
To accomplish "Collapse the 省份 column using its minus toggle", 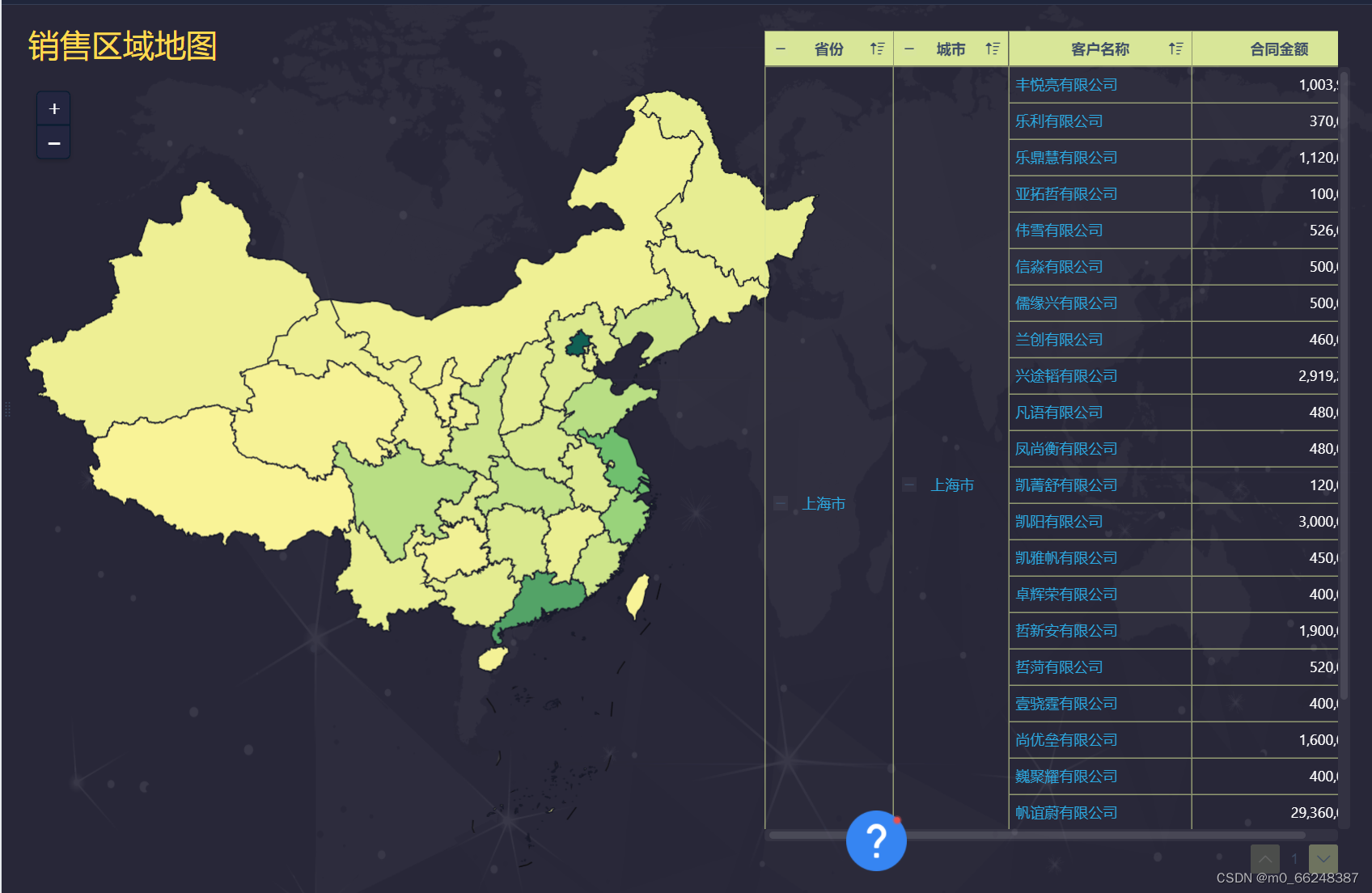I will pyautogui.click(x=780, y=49).
